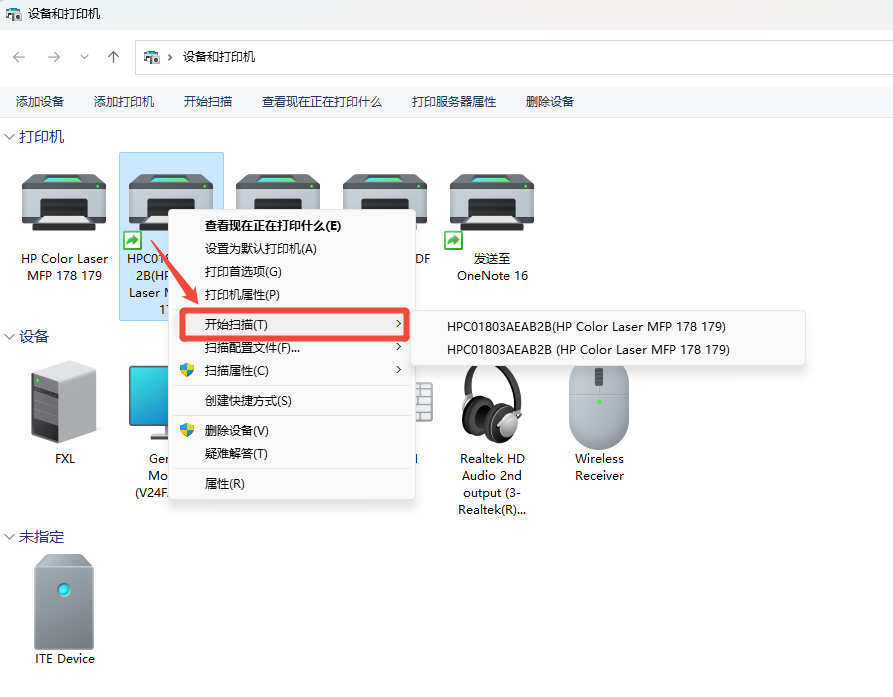Viewport: 893px width, 697px height.
Task: Select the Wireless Receiver mouse icon
Action: pyautogui.click(x=599, y=405)
